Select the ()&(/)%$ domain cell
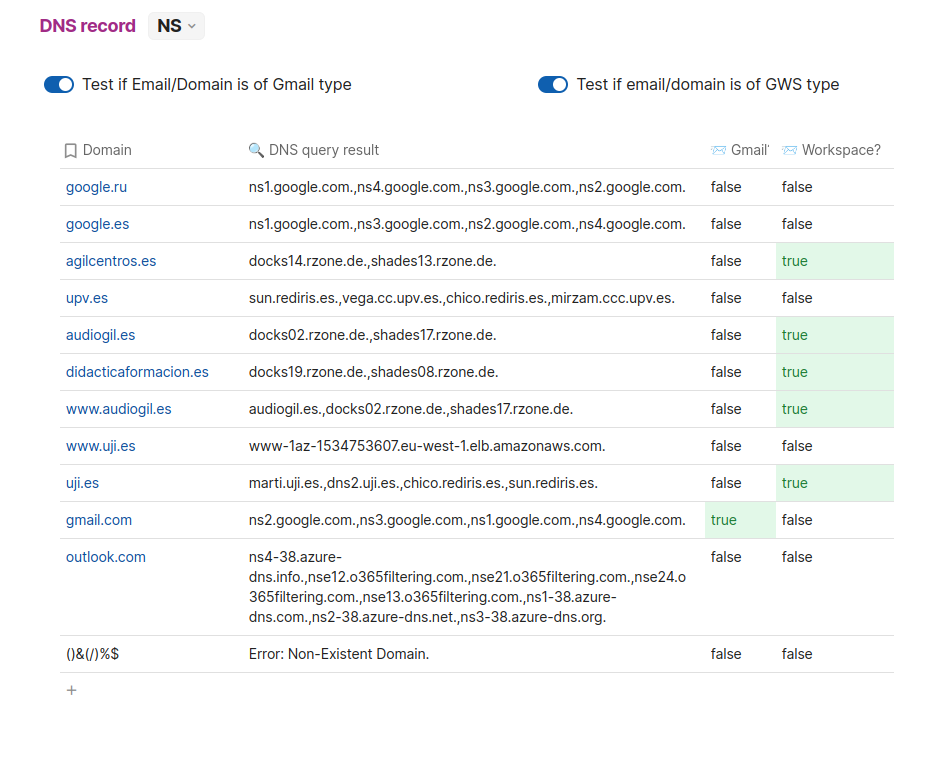Viewport: 940px width, 760px height. (x=92, y=654)
